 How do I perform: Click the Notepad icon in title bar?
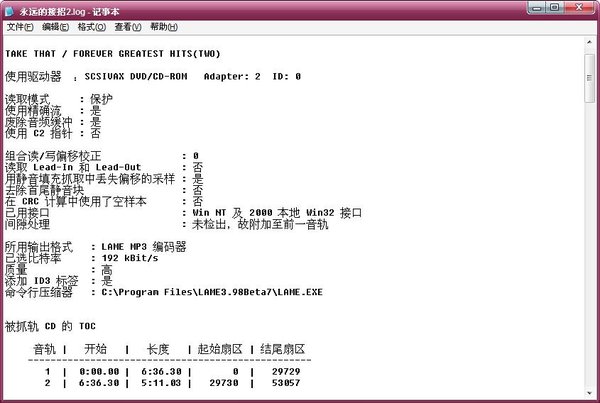[10, 11]
